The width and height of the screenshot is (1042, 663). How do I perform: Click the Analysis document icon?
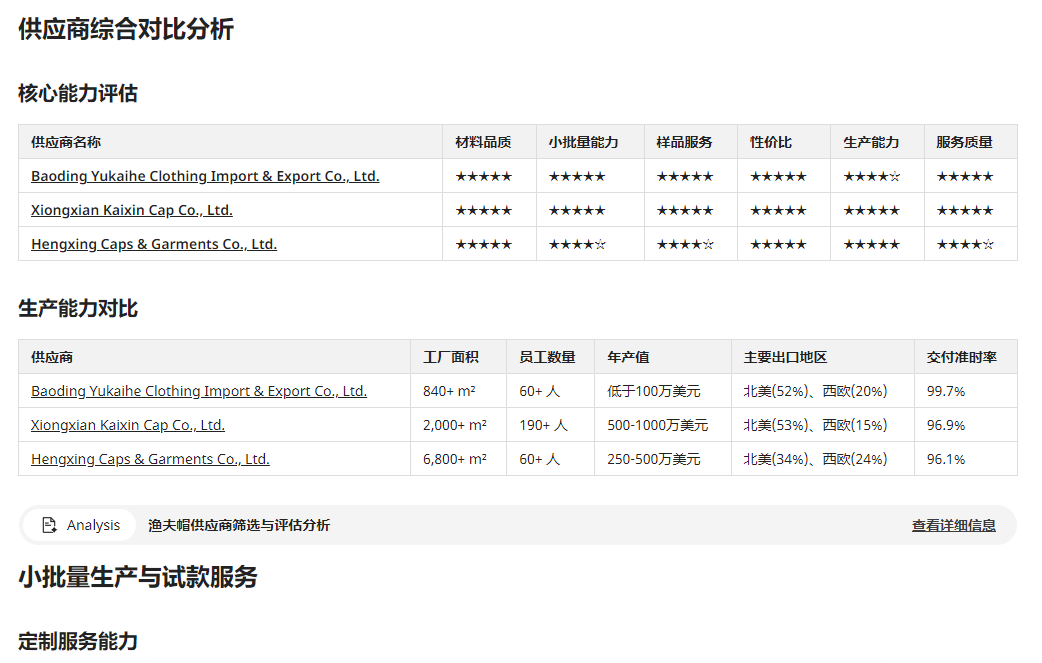pos(49,525)
